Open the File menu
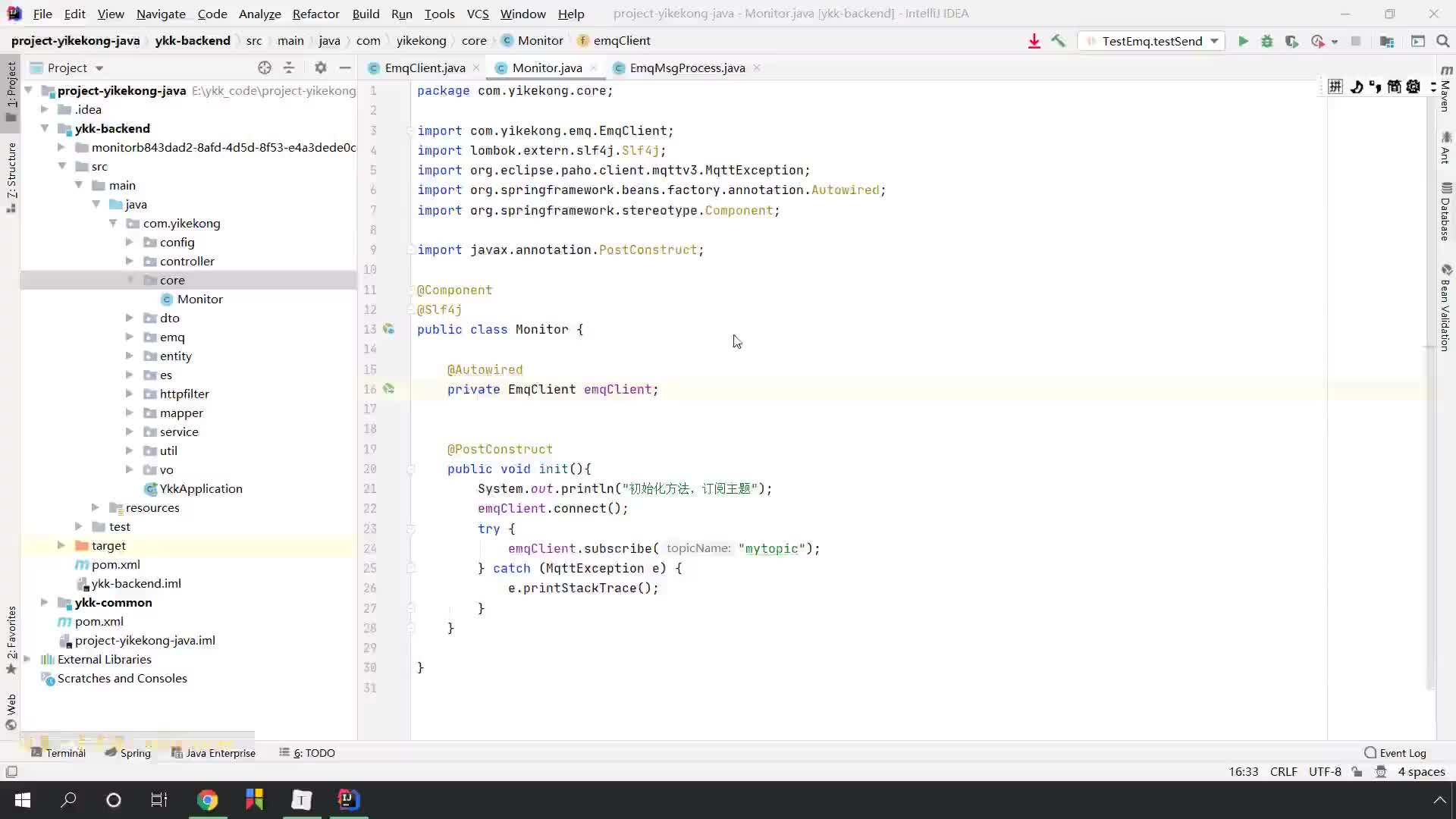This screenshot has width=1456, height=819. 42,14
